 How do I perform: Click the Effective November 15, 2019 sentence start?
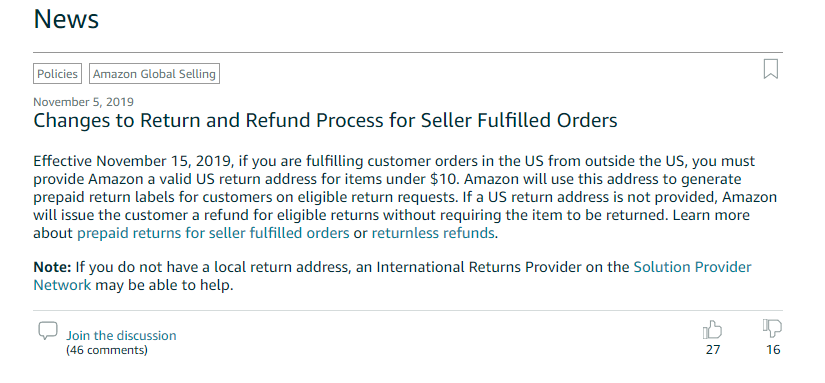coord(133,161)
